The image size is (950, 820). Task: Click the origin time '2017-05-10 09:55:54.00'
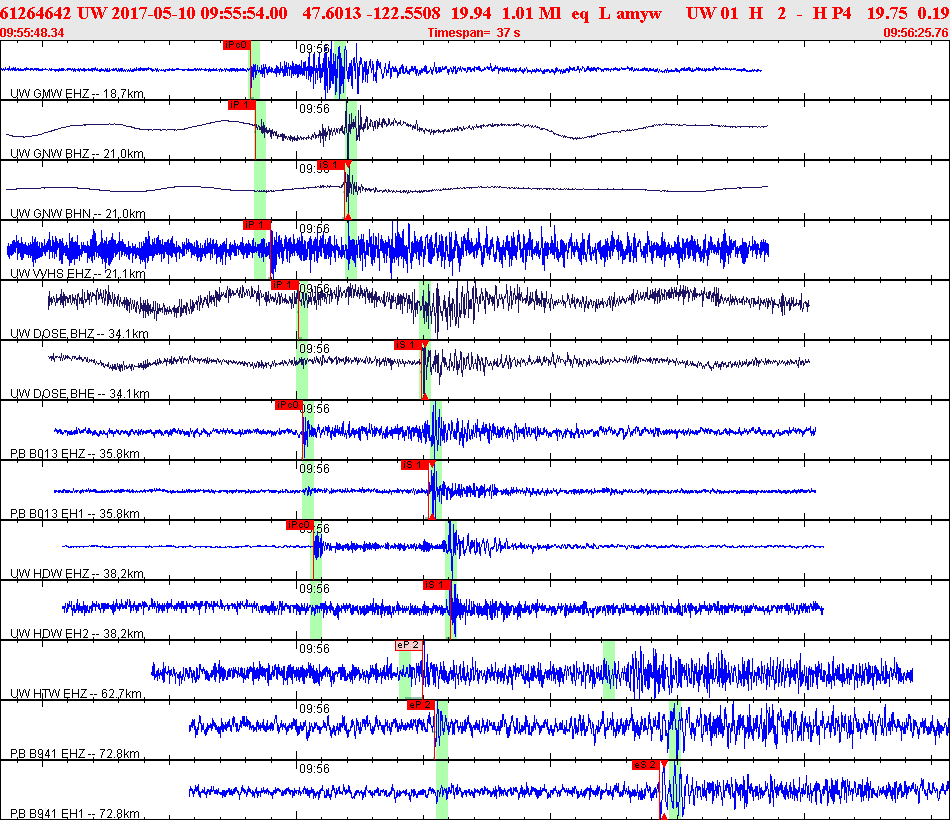(x=199, y=13)
